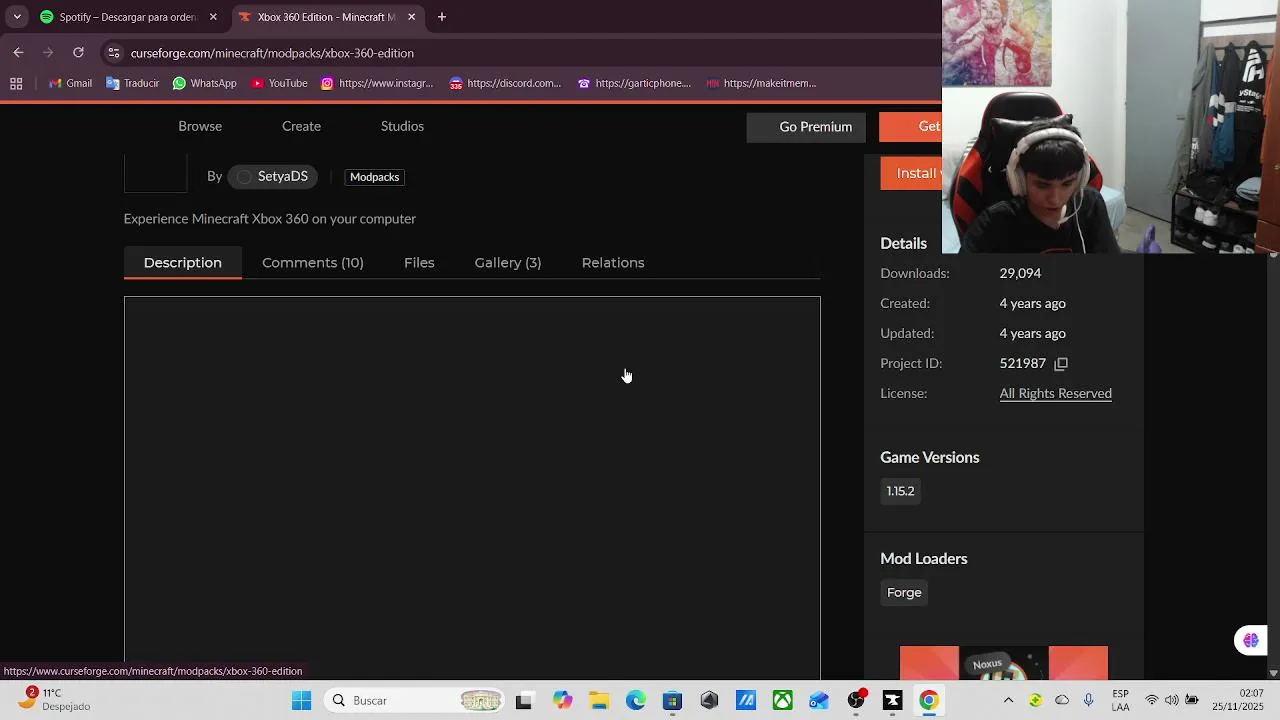The image size is (1280, 720).
Task: Open the Comments (10) tab
Action: pos(312,262)
